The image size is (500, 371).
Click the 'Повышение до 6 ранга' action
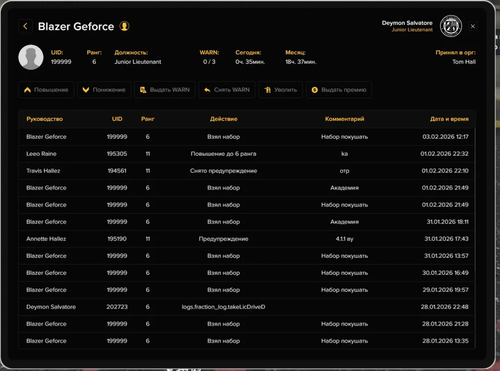[224, 154]
